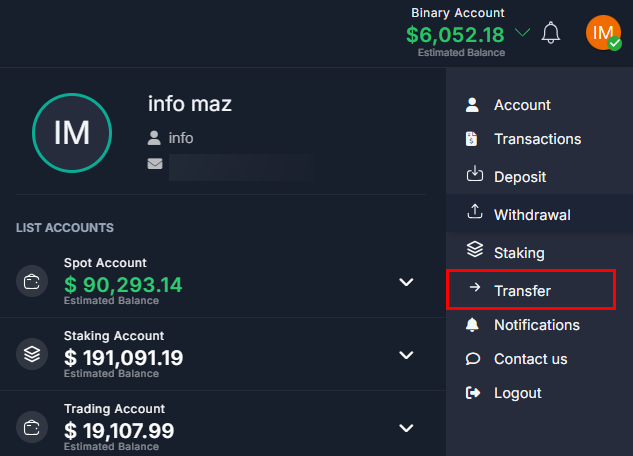
Task: Expand the Staking Account details
Action: (x=406, y=355)
